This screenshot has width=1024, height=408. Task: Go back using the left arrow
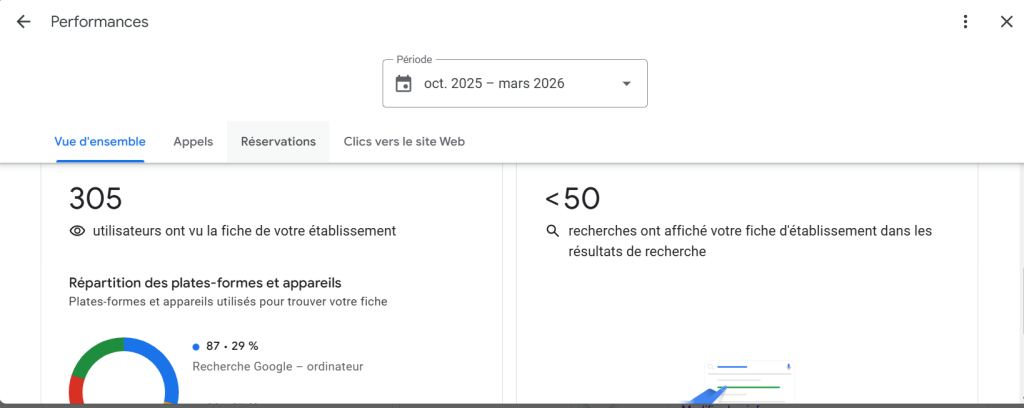pos(24,22)
